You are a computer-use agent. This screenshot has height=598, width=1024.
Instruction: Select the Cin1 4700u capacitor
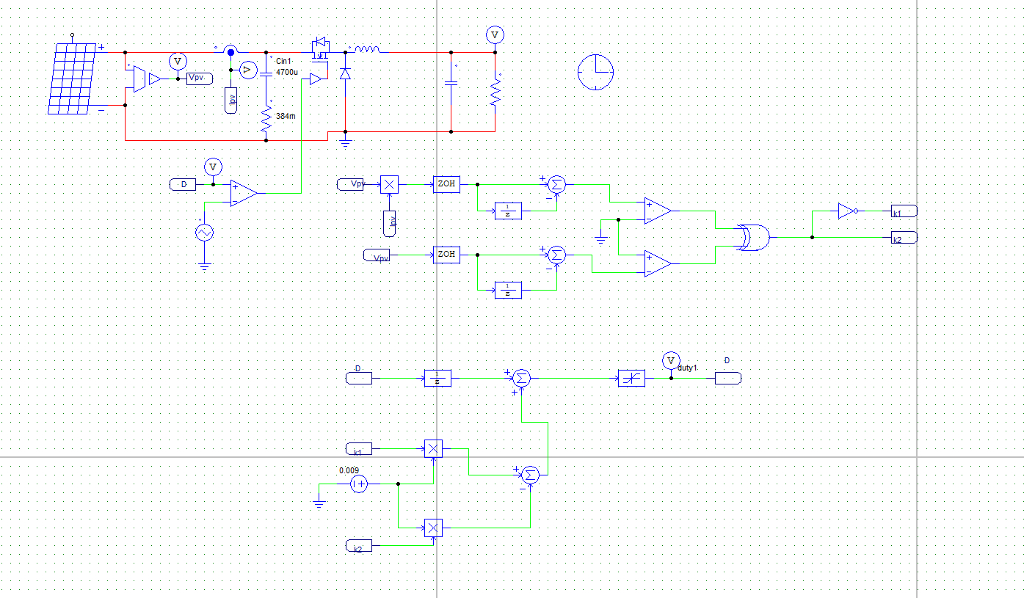(266, 75)
